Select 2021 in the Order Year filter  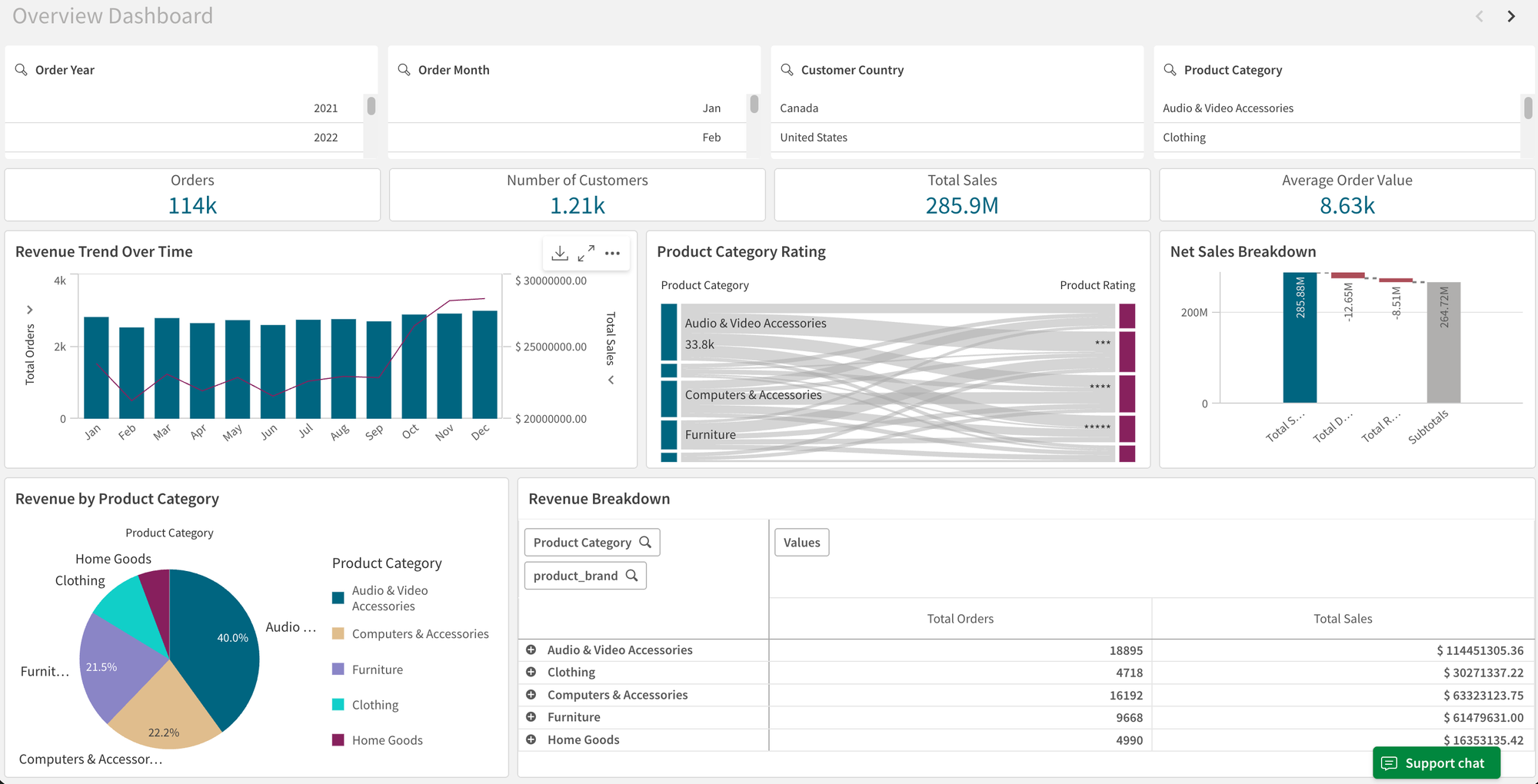click(326, 108)
